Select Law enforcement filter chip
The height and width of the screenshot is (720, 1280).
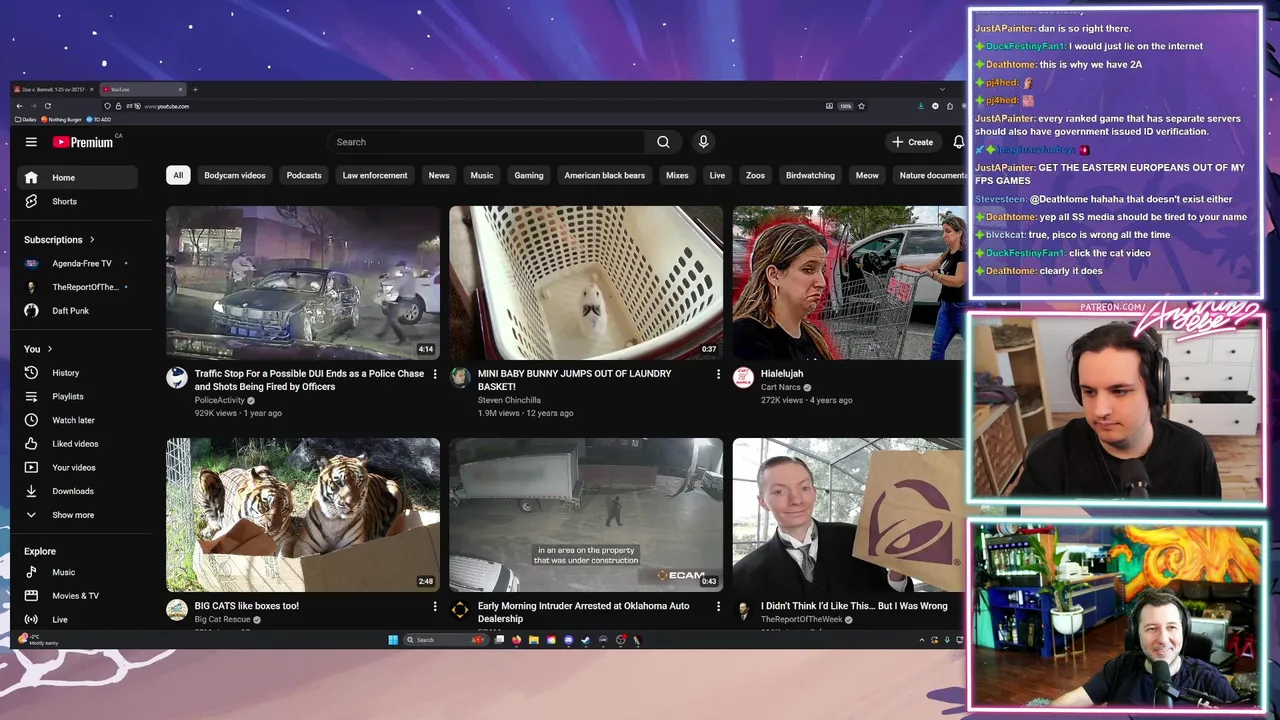point(375,175)
